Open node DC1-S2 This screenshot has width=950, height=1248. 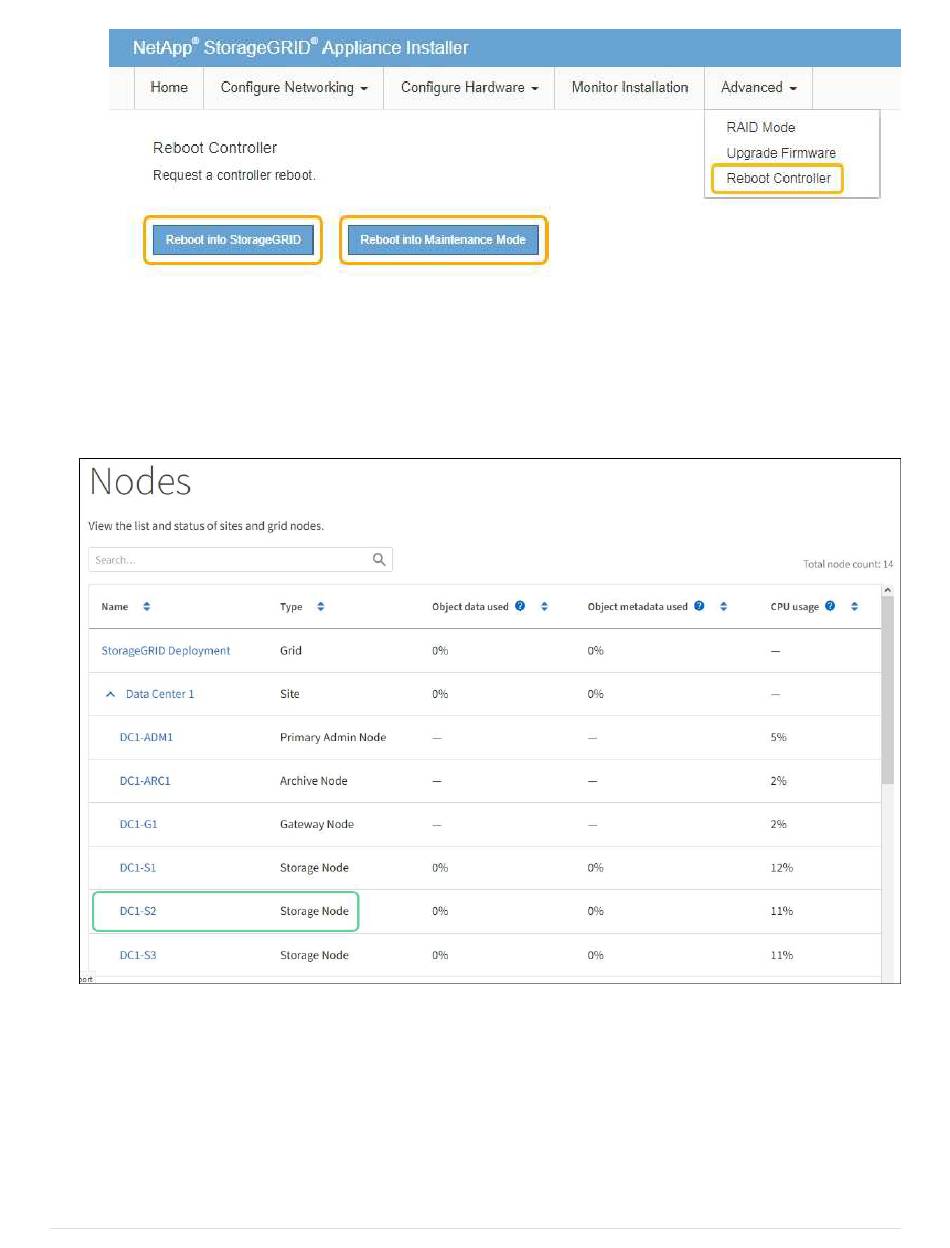point(138,911)
